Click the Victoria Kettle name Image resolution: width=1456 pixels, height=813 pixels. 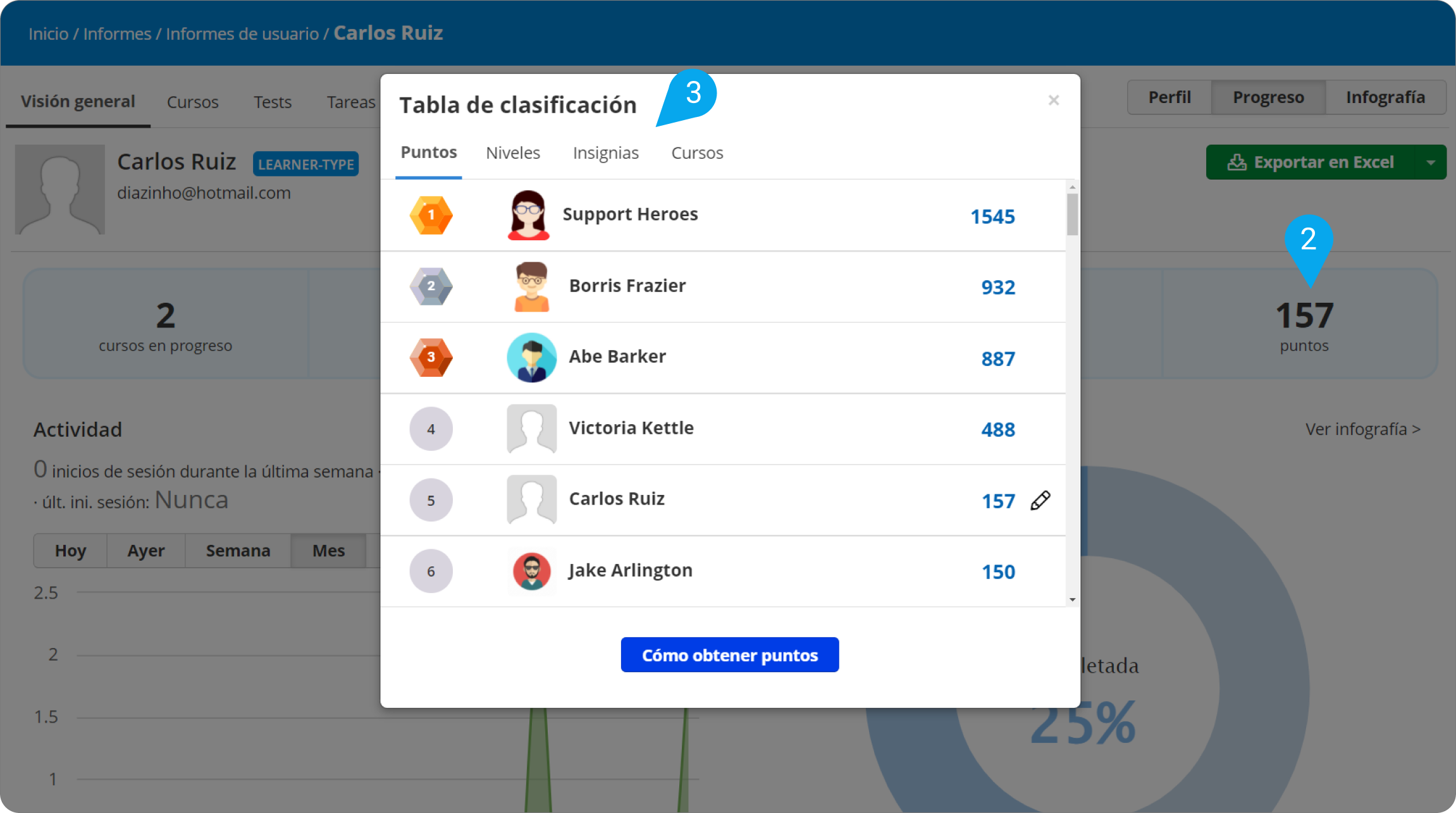pyautogui.click(x=631, y=428)
